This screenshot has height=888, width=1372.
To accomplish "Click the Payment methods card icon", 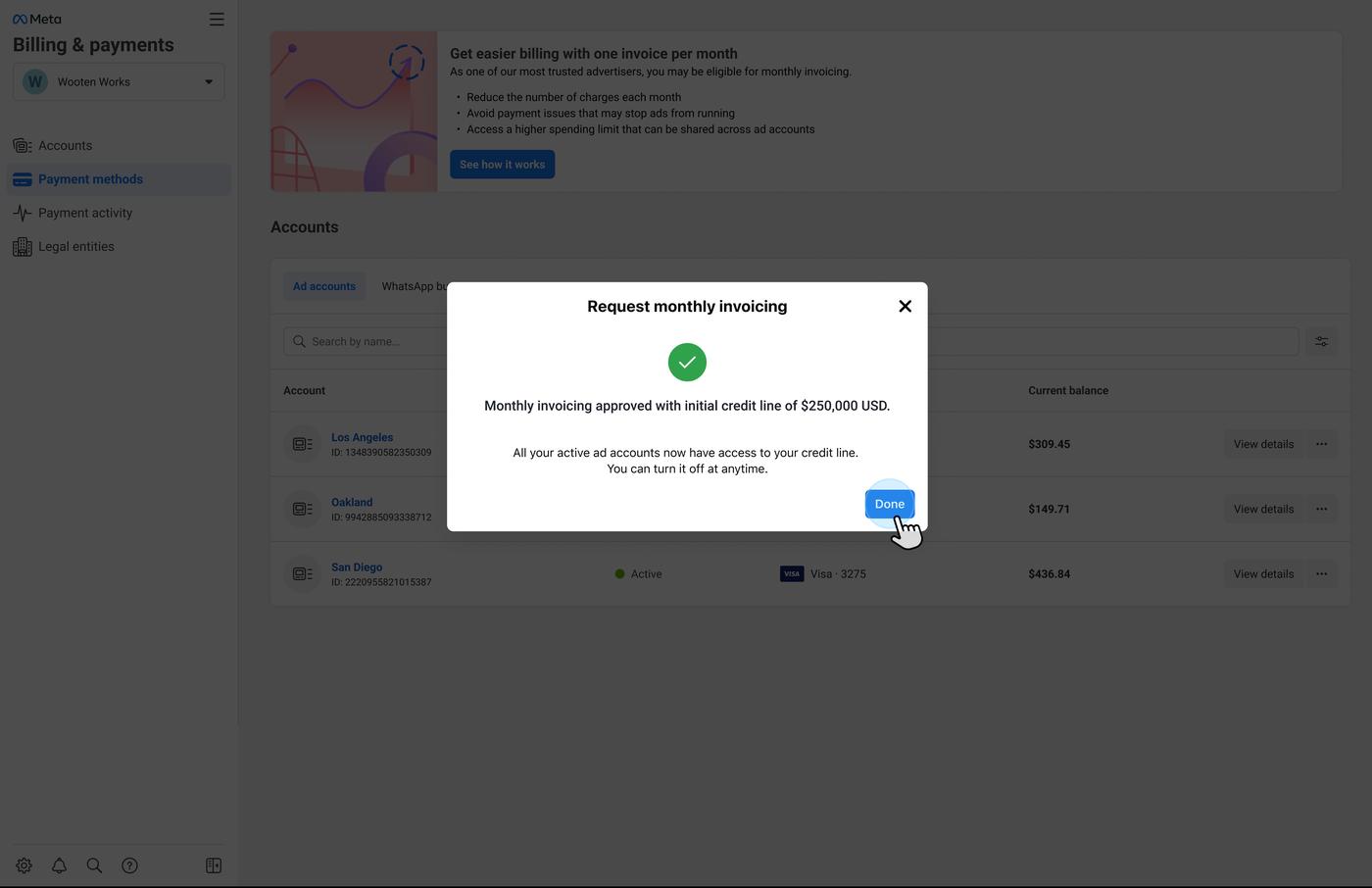I will pos(23,179).
